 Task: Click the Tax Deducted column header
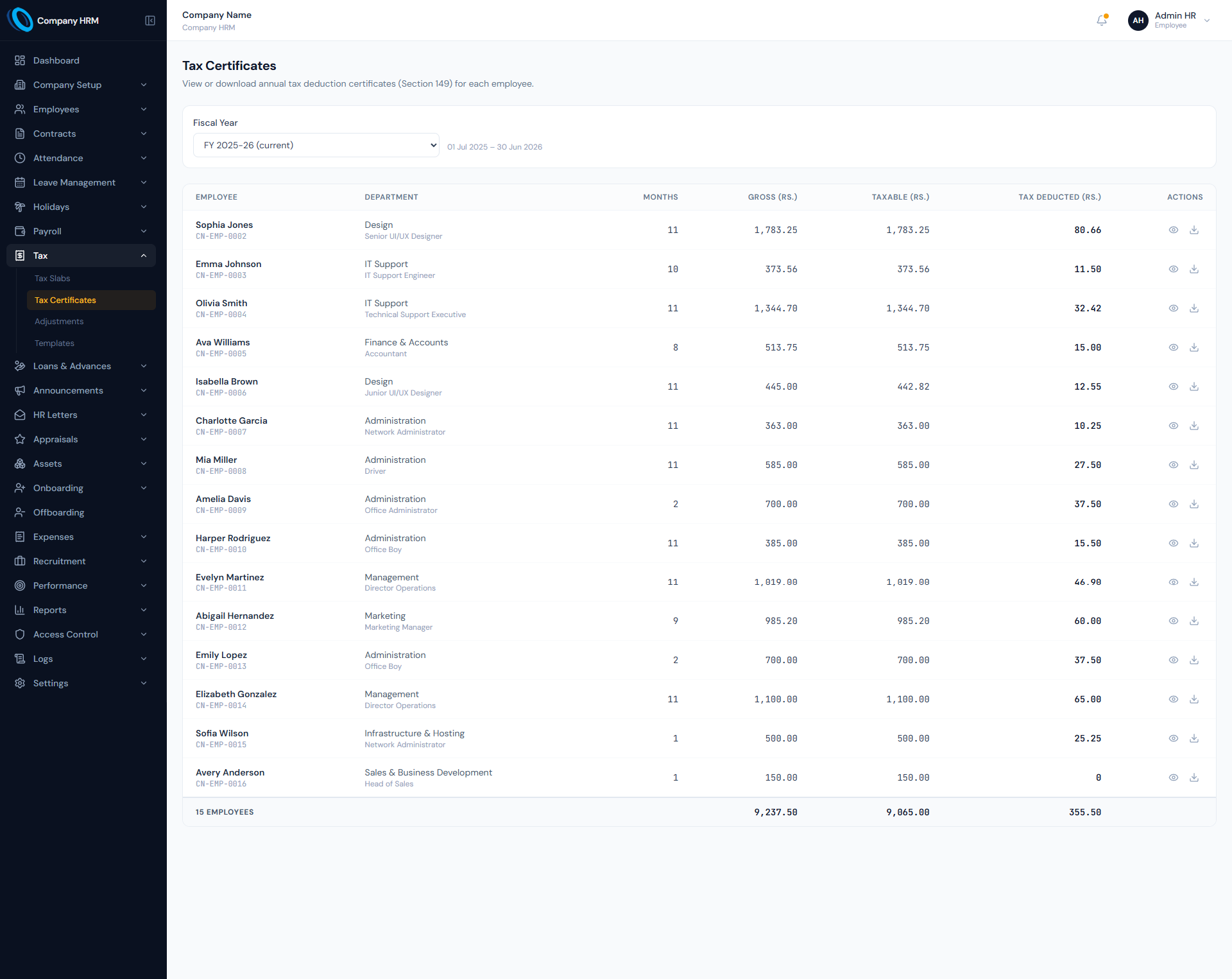1059,197
